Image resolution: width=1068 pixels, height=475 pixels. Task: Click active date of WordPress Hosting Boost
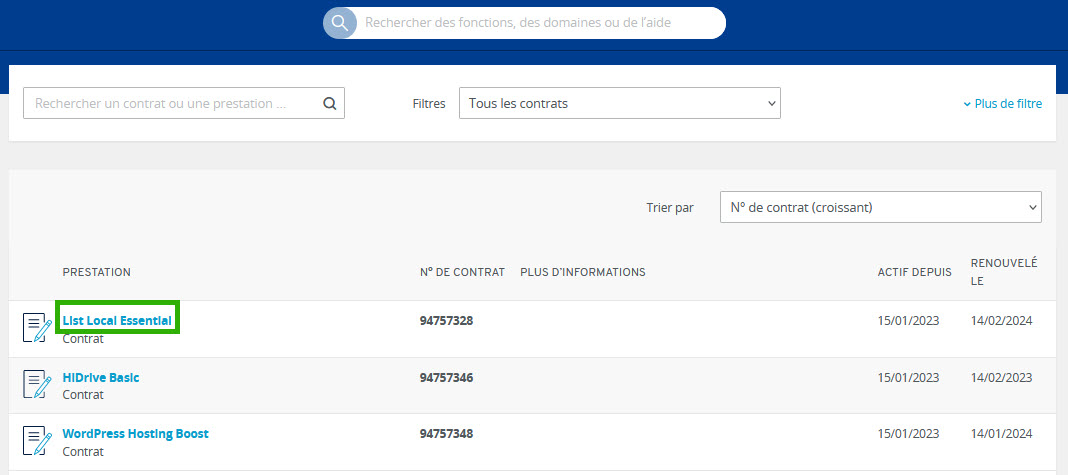[909, 433]
